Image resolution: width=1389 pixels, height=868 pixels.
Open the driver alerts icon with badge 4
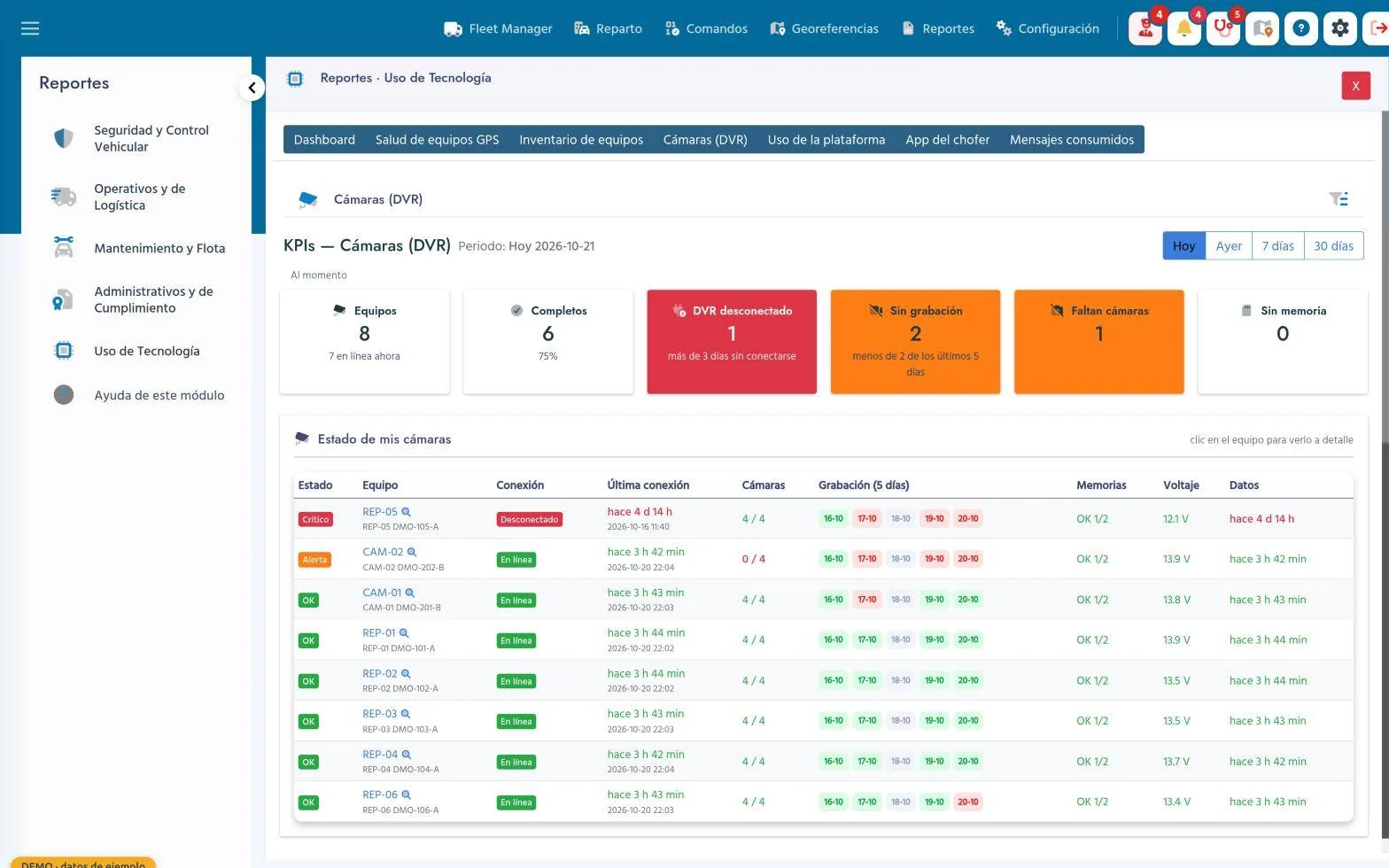point(1145,28)
